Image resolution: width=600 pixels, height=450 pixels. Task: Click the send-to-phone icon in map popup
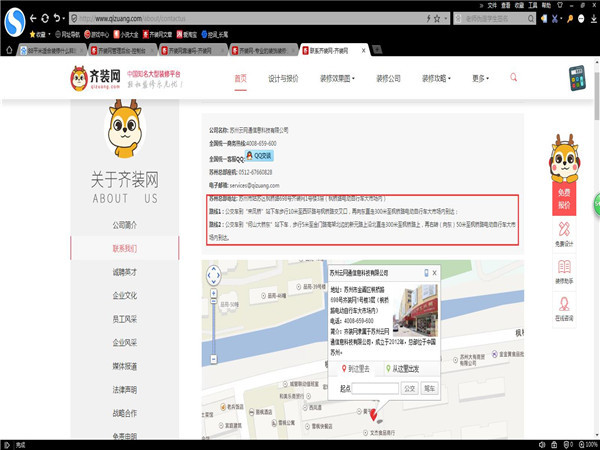(x=426, y=272)
